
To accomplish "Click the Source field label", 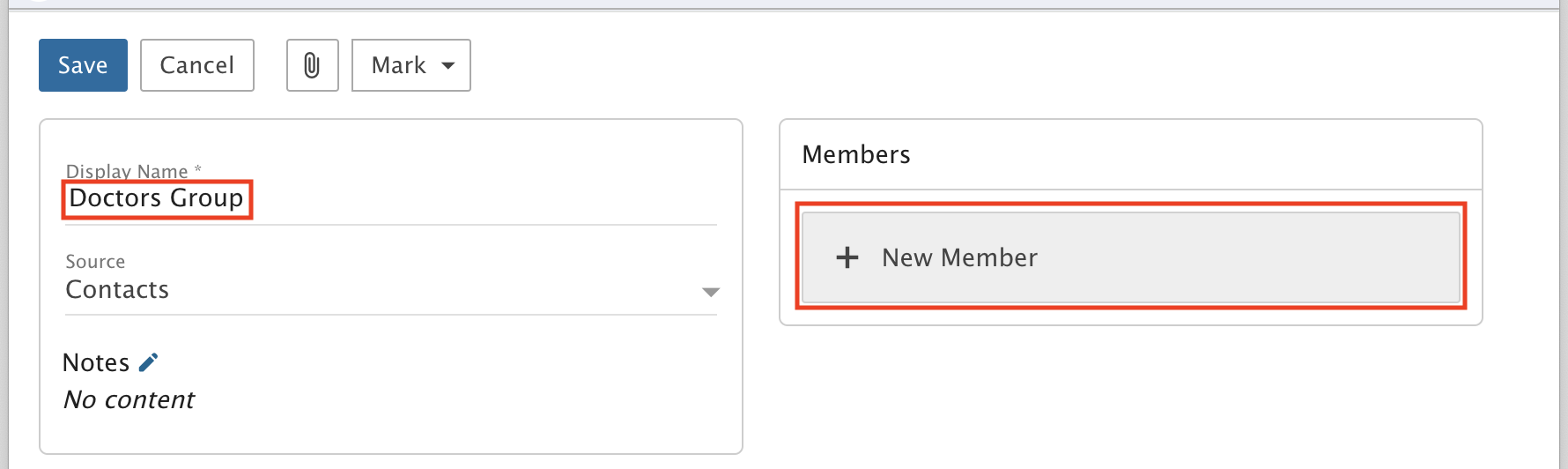I will pos(95,262).
